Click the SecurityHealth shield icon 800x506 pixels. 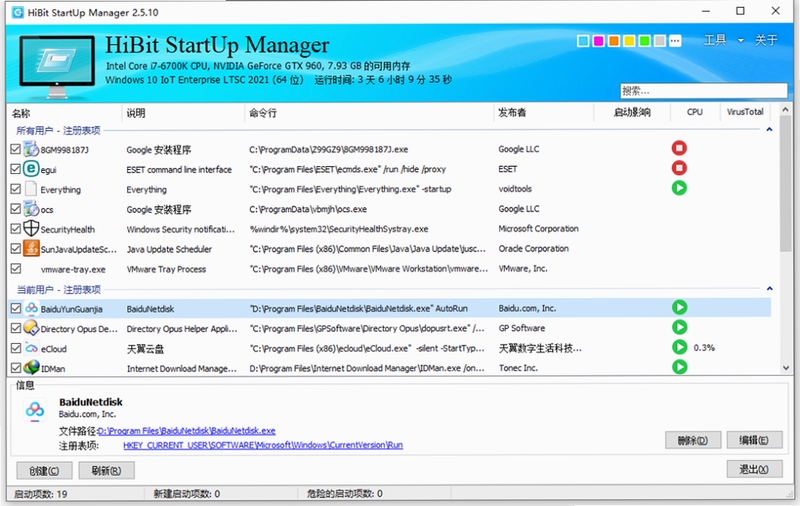tap(31, 229)
